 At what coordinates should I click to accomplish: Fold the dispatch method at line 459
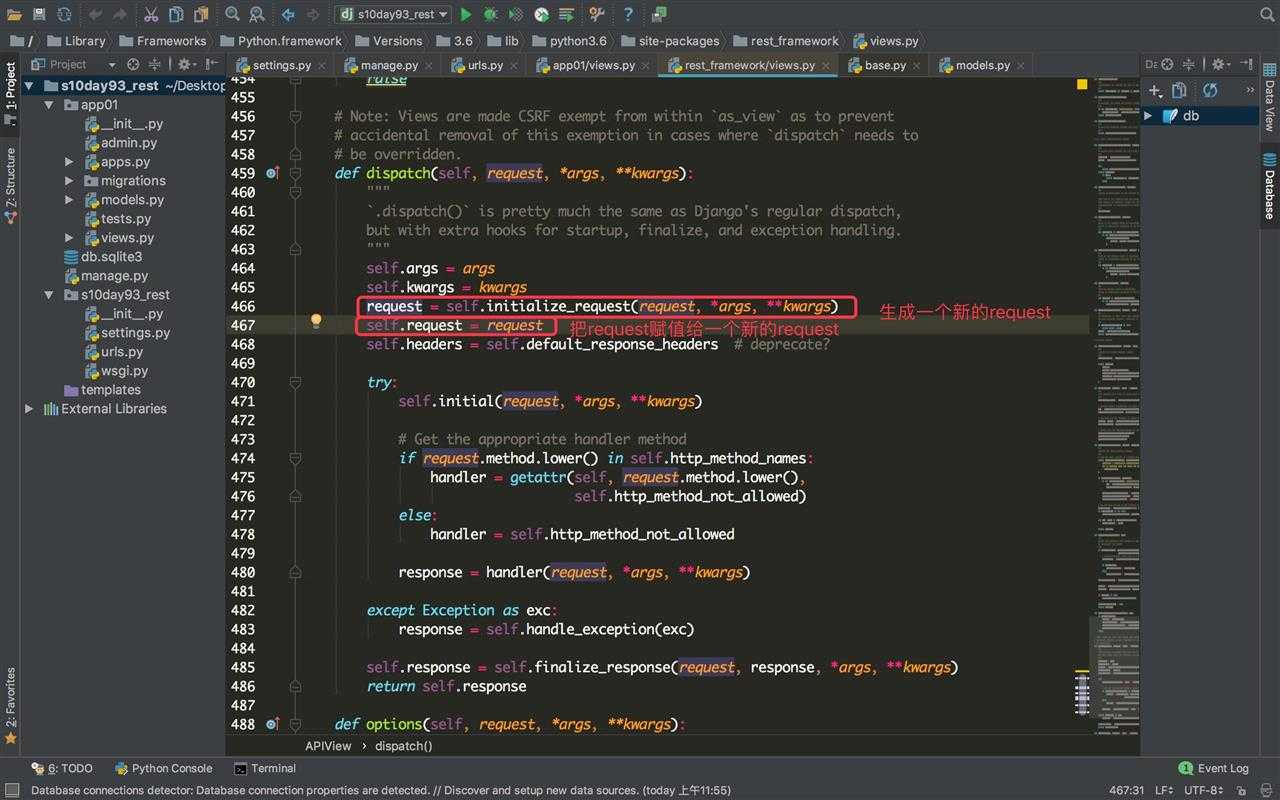[295, 173]
